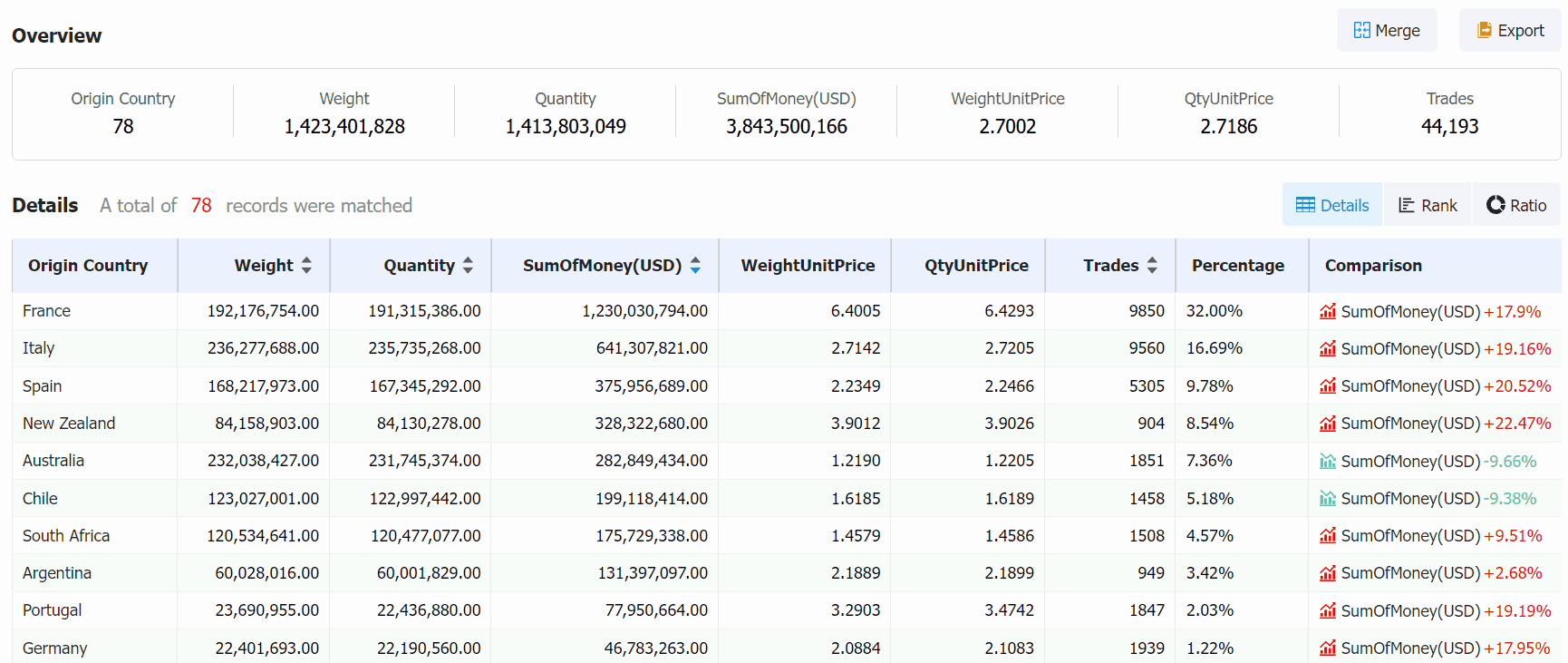Click the Export file icon
This screenshot has width=1568, height=663.
pos(1485,30)
